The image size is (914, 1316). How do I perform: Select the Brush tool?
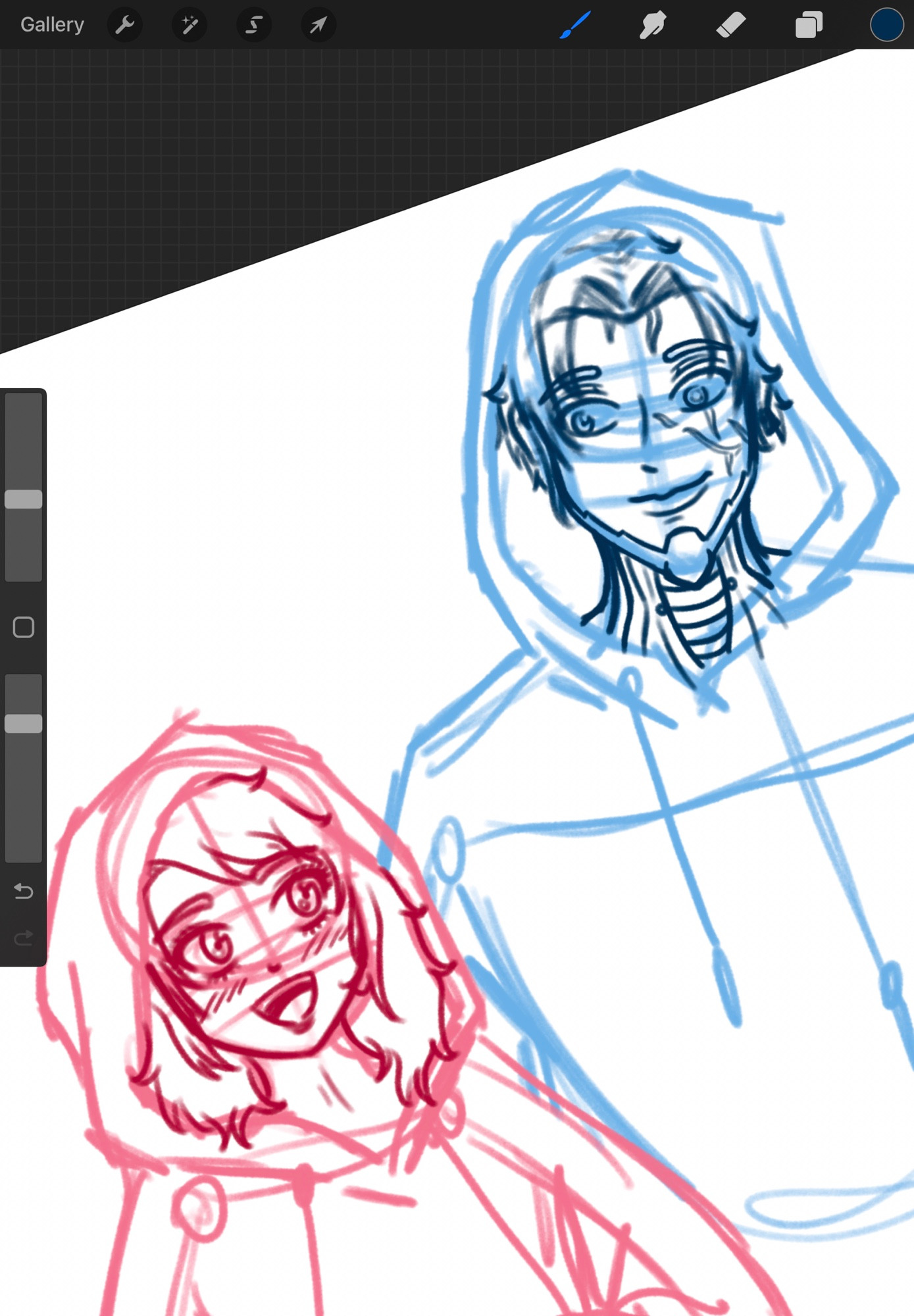tap(575, 25)
